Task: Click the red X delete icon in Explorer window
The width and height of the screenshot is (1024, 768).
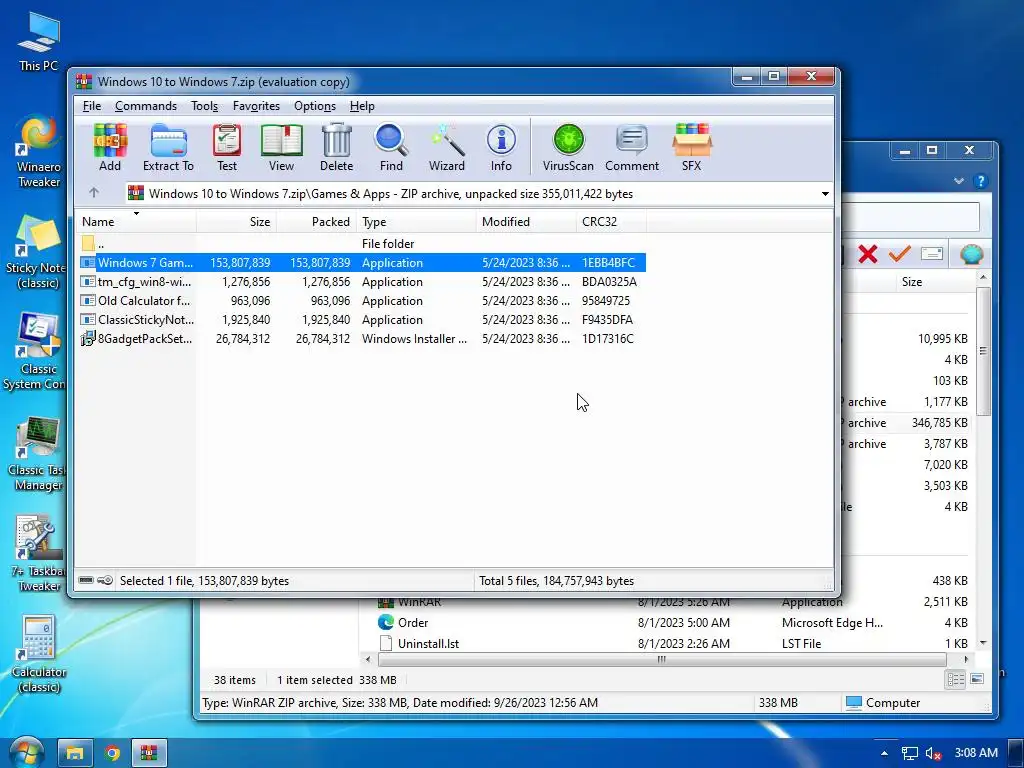Action: tap(867, 253)
